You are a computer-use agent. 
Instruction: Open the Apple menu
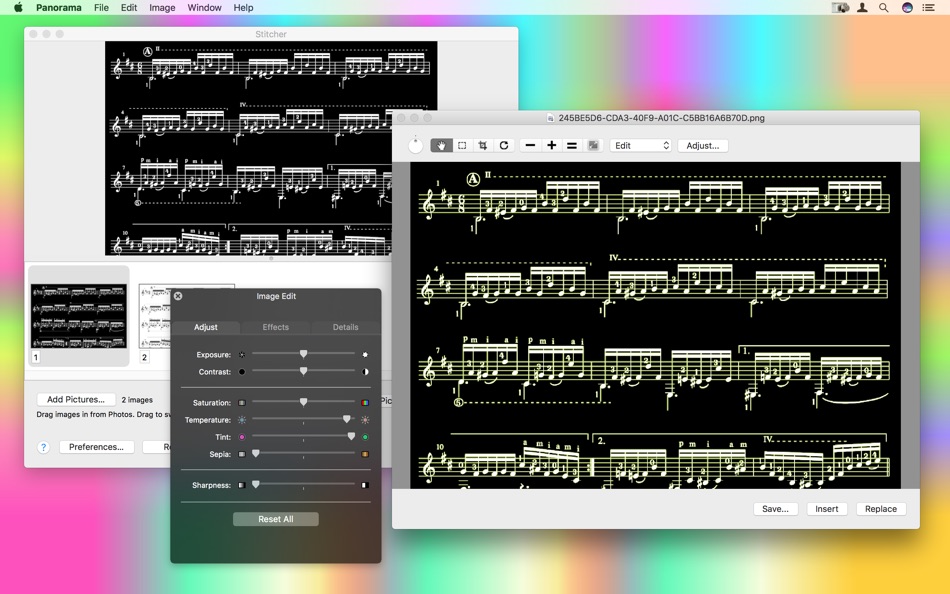coord(18,7)
